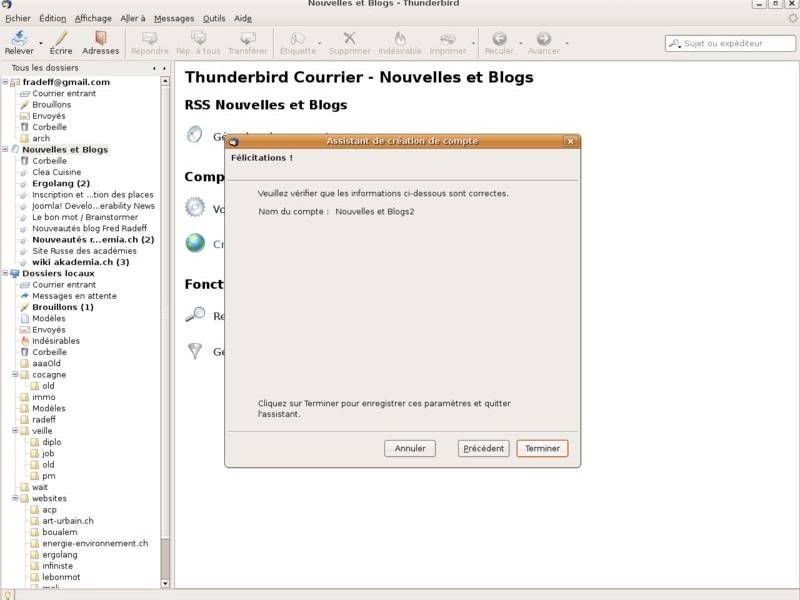Image resolution: width=800 pixels, height=600 pixels.
Task: Collapse the Dossiers locaux tree
Action: coord(5,273)
